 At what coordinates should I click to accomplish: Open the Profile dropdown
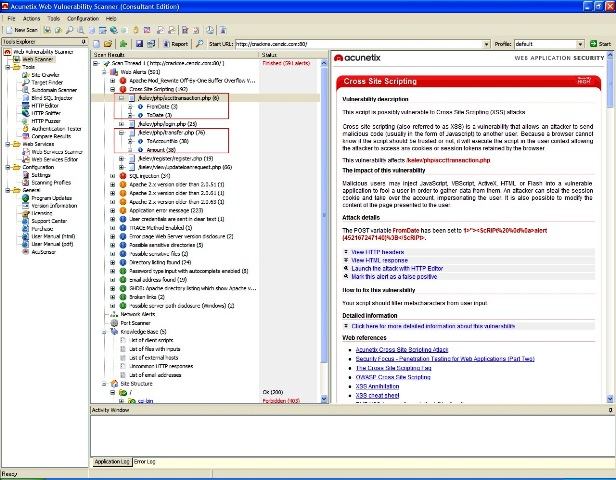[x=580, y=44]
